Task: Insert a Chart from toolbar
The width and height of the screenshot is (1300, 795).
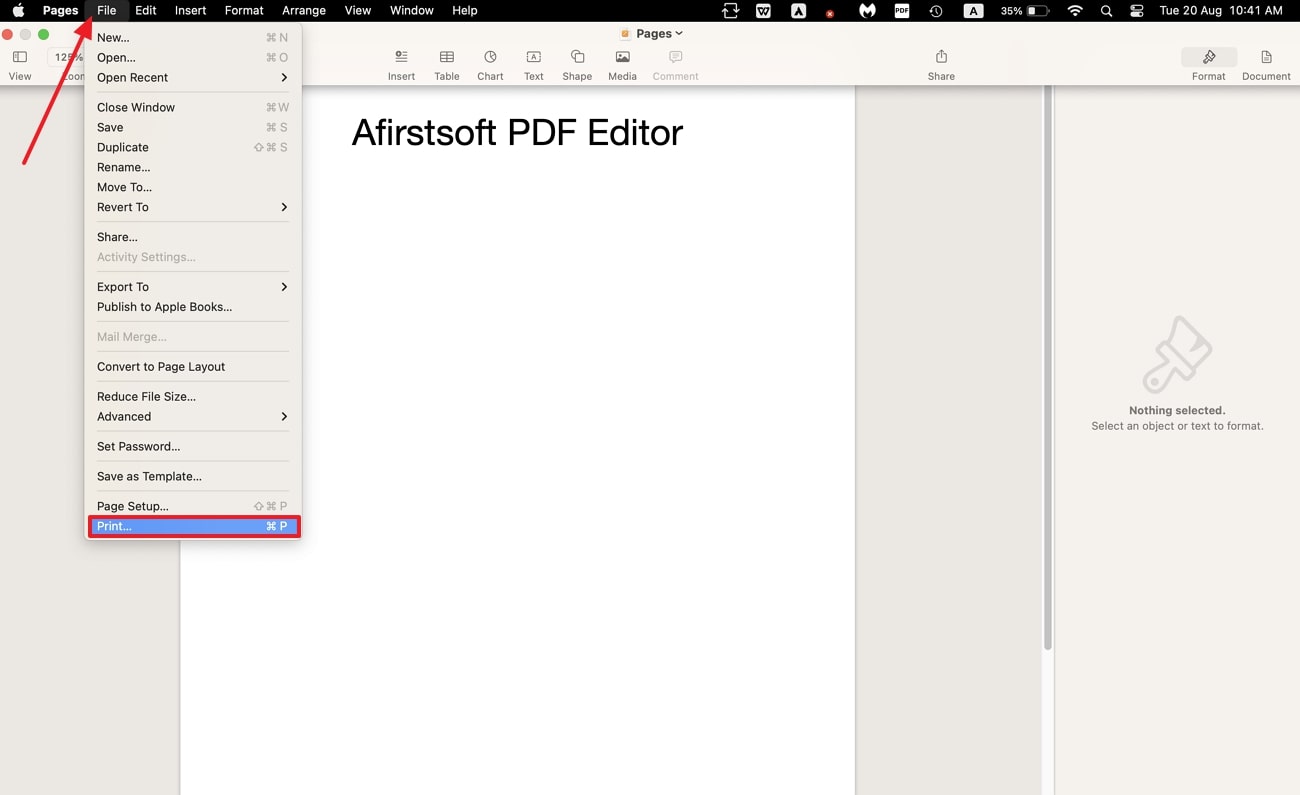Action: point(490,65)
